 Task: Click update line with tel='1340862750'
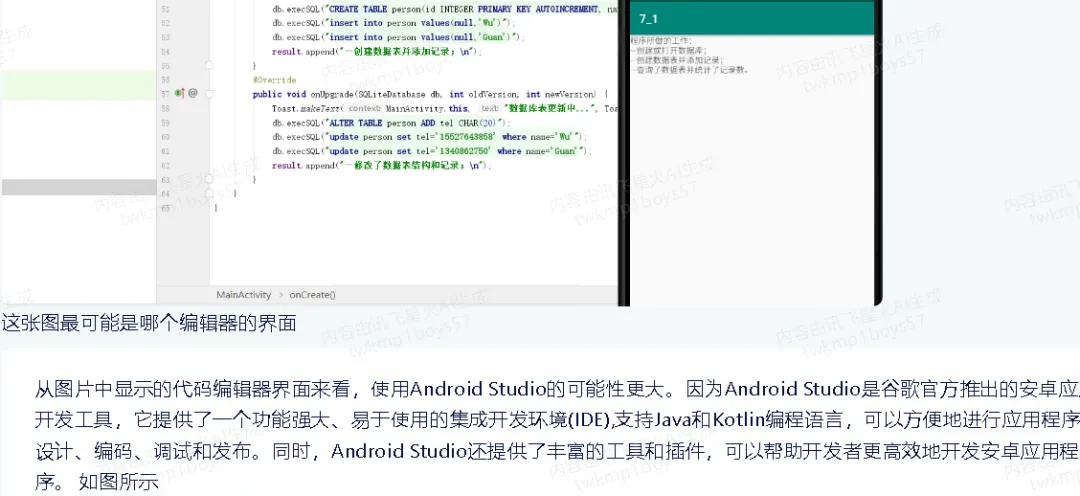pos(432,152)
